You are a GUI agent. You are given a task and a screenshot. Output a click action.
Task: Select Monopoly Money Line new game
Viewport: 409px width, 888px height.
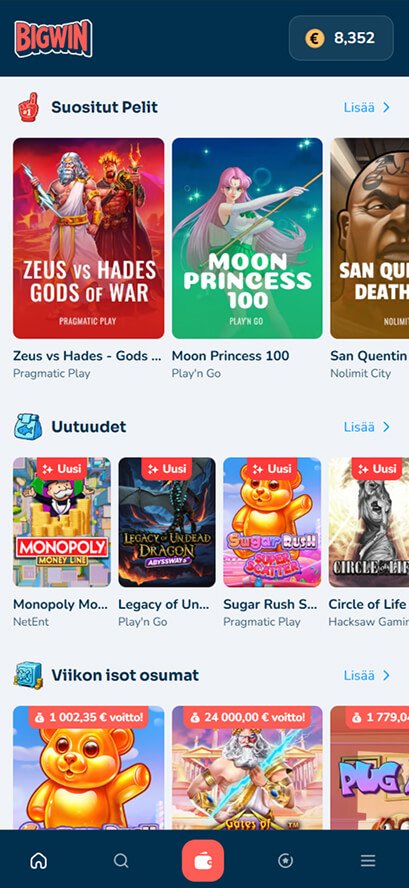coord(62,522)
